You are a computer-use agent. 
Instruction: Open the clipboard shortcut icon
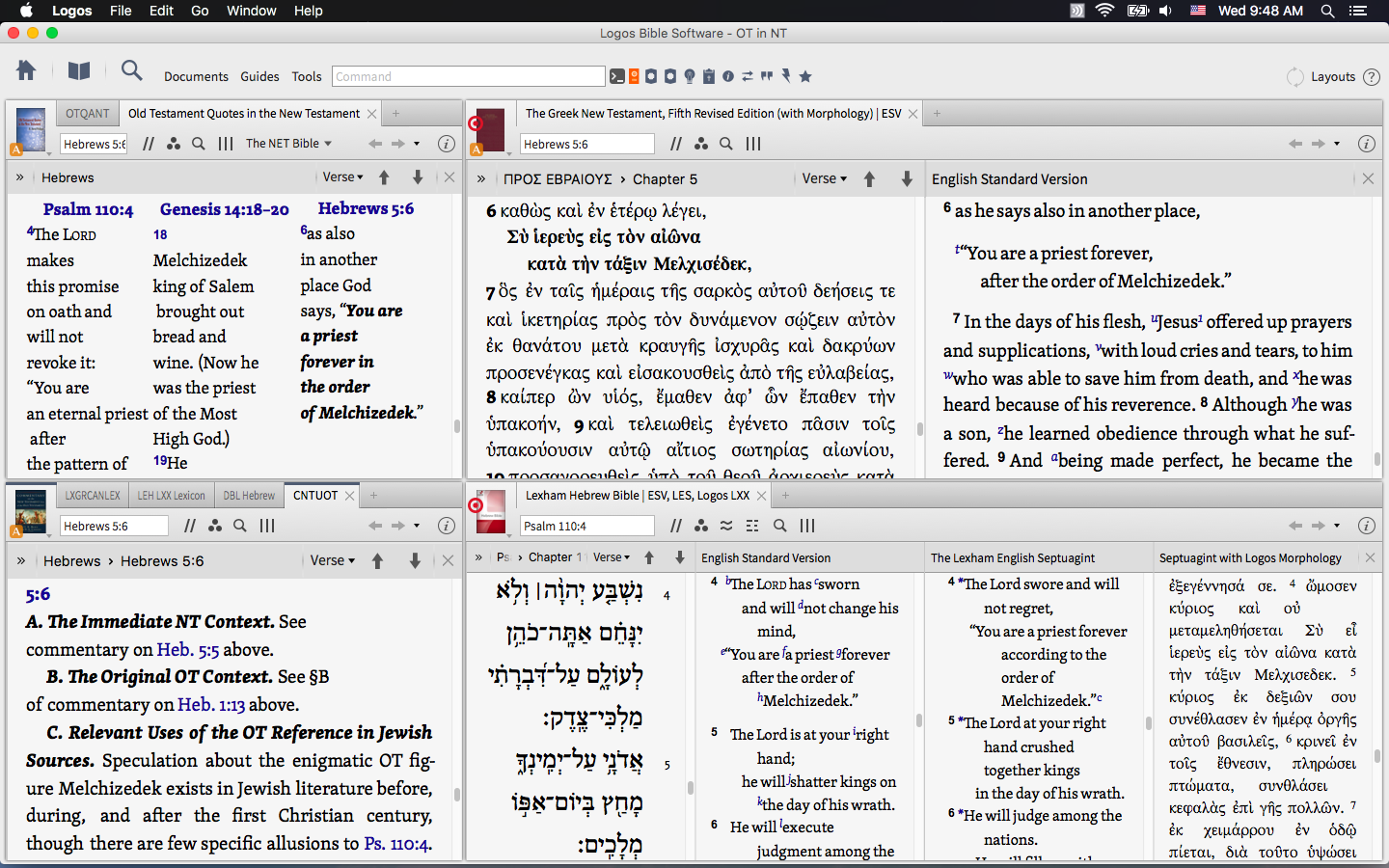709,76
